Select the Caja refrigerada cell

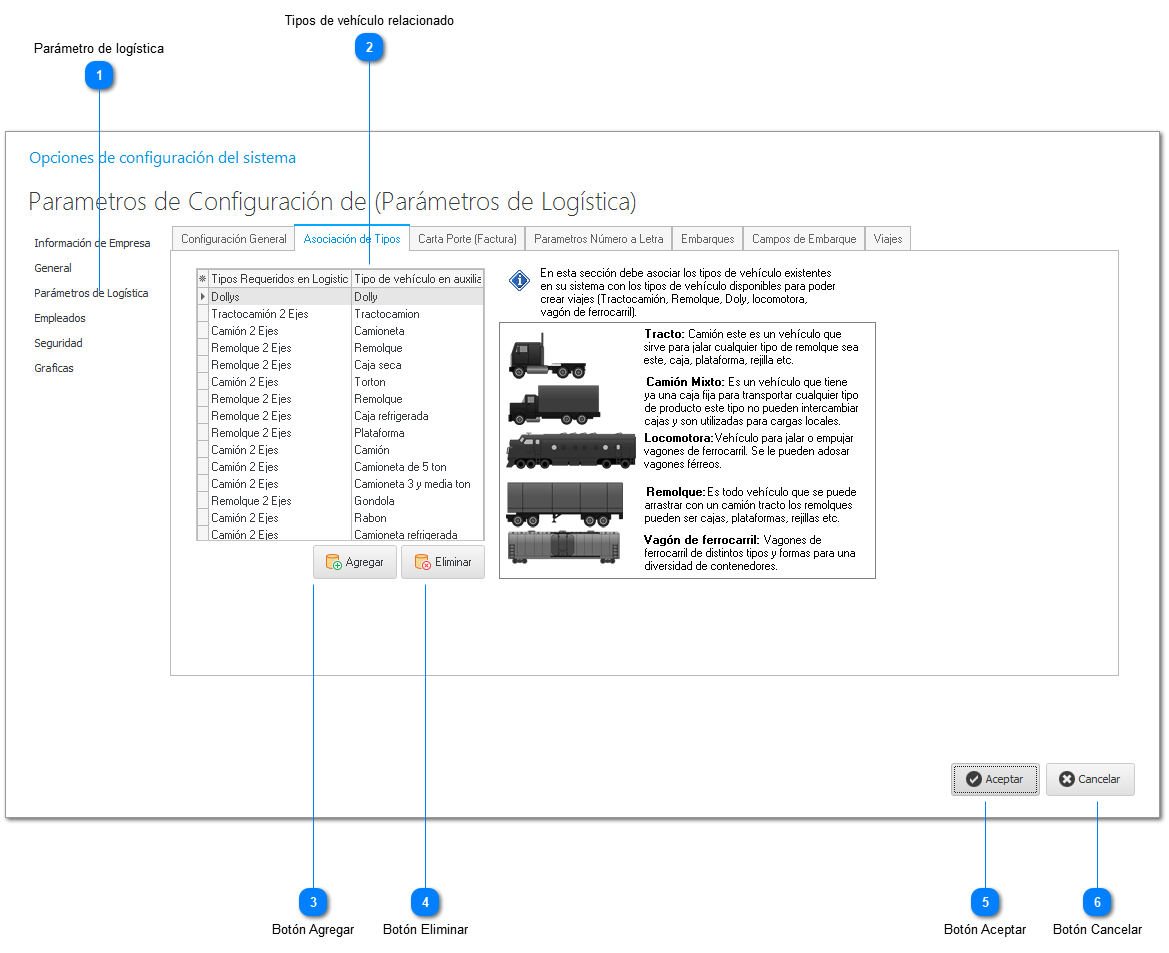[418, 416]
